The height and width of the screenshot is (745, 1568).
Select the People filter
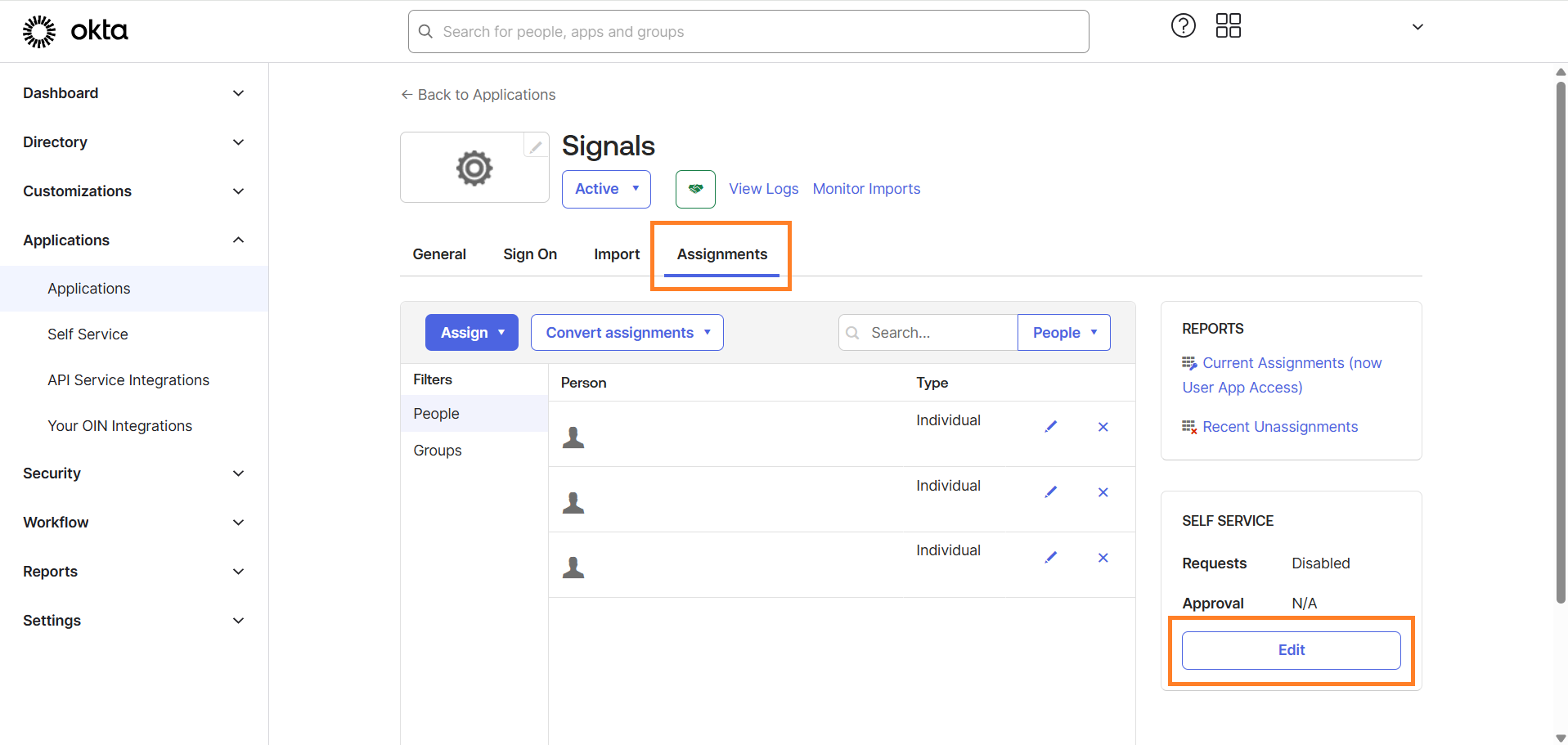tap(474, 414)
